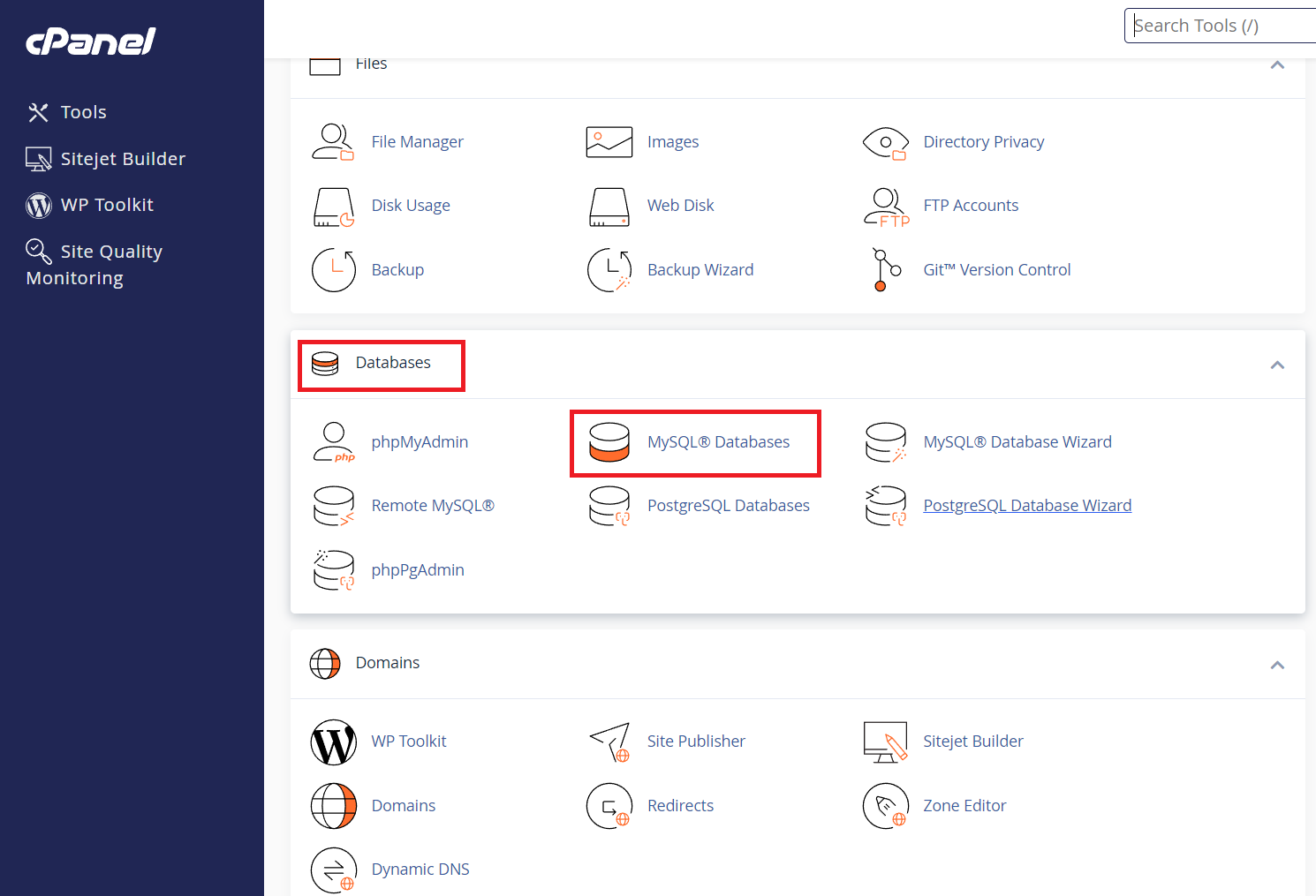Collapse the Databases section chevron

pos(1277,365)
